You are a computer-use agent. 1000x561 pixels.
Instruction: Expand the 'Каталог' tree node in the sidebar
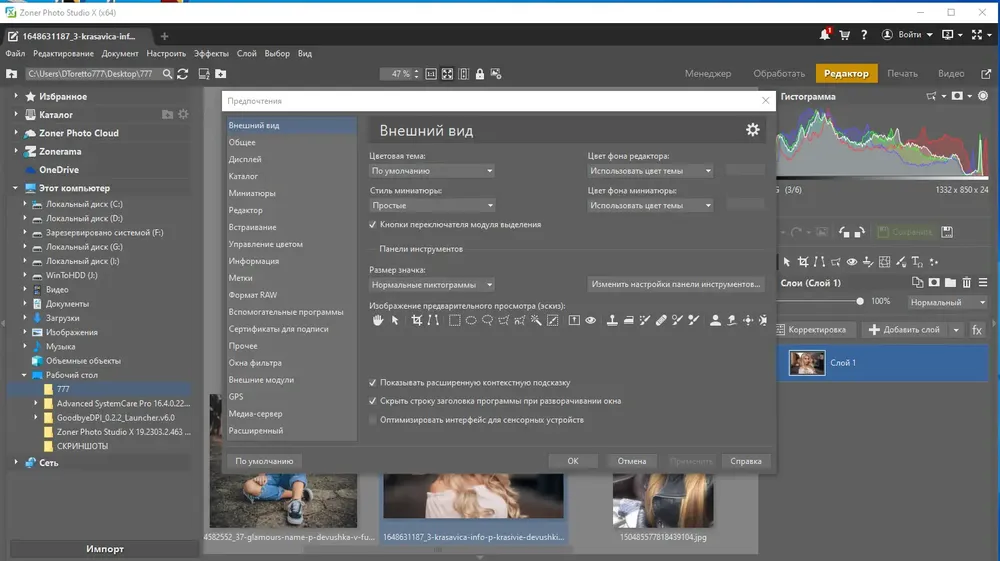(x=17, y=115)
